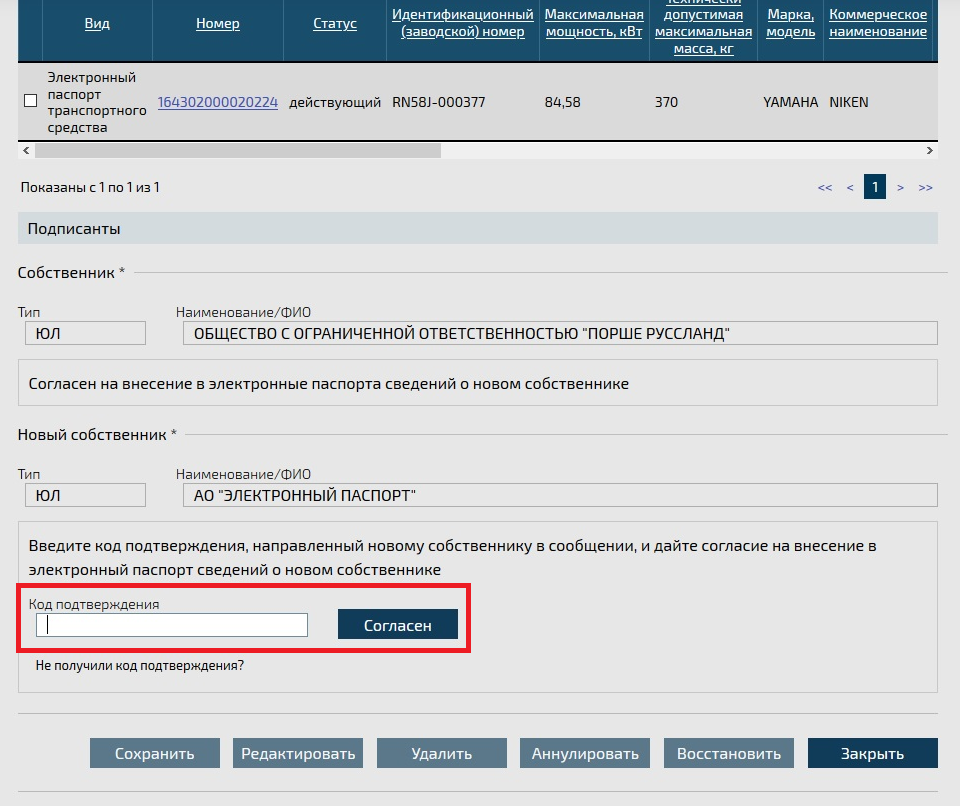Click the horizontal table scrollbar thumb
The height and width of the screenshot is (806, 960).
[238, 150]
